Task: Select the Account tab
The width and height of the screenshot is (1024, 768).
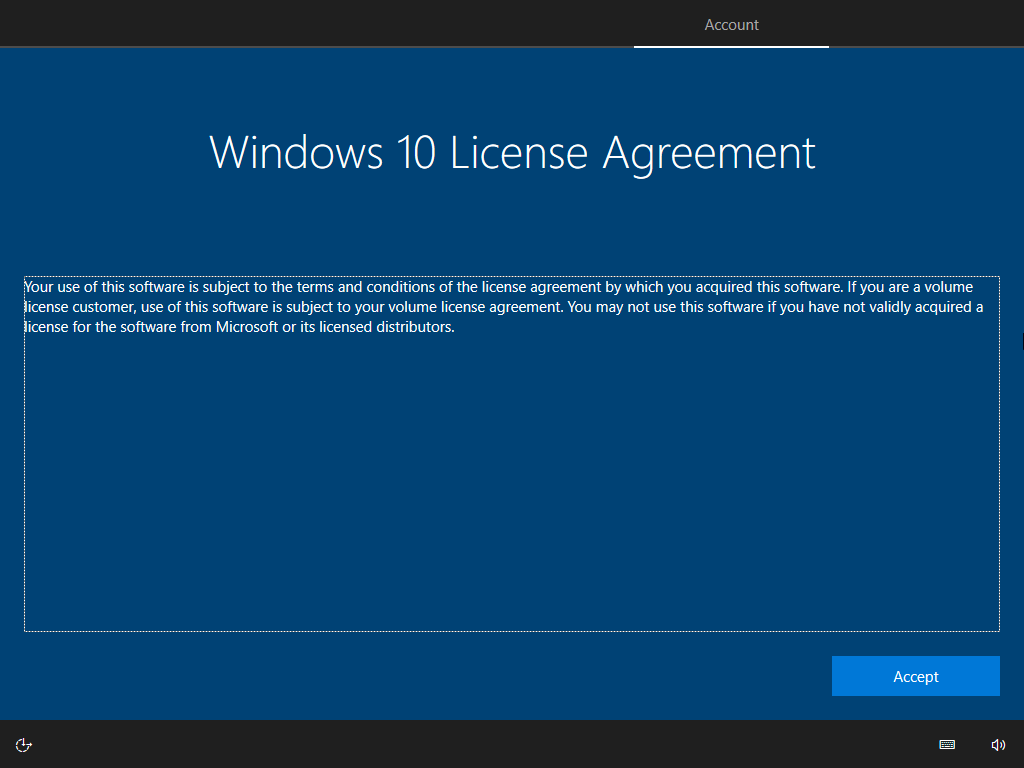Action: click(x=731, y=25)
